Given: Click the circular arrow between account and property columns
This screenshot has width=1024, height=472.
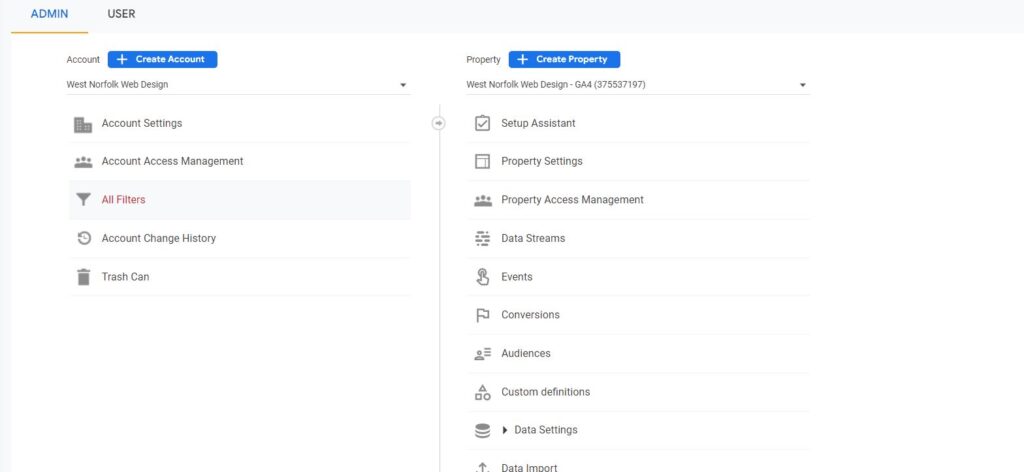Looking at the screenshot, I should pyautogui.click(x=438, y=123).
